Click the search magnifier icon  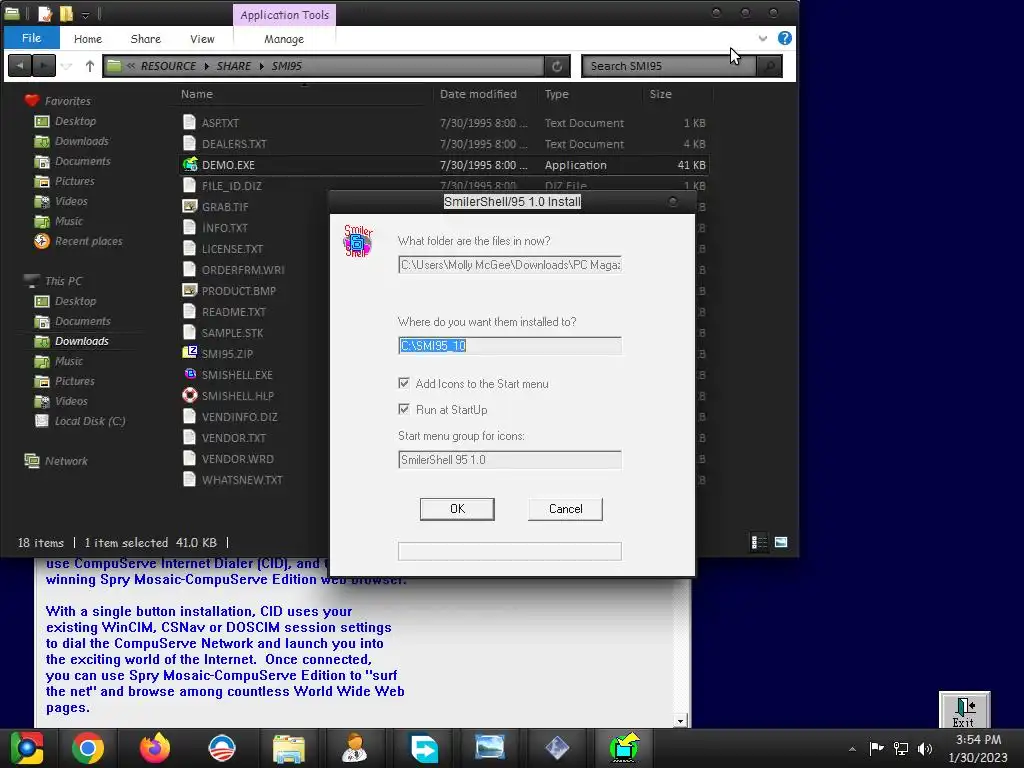pos(769,65)
